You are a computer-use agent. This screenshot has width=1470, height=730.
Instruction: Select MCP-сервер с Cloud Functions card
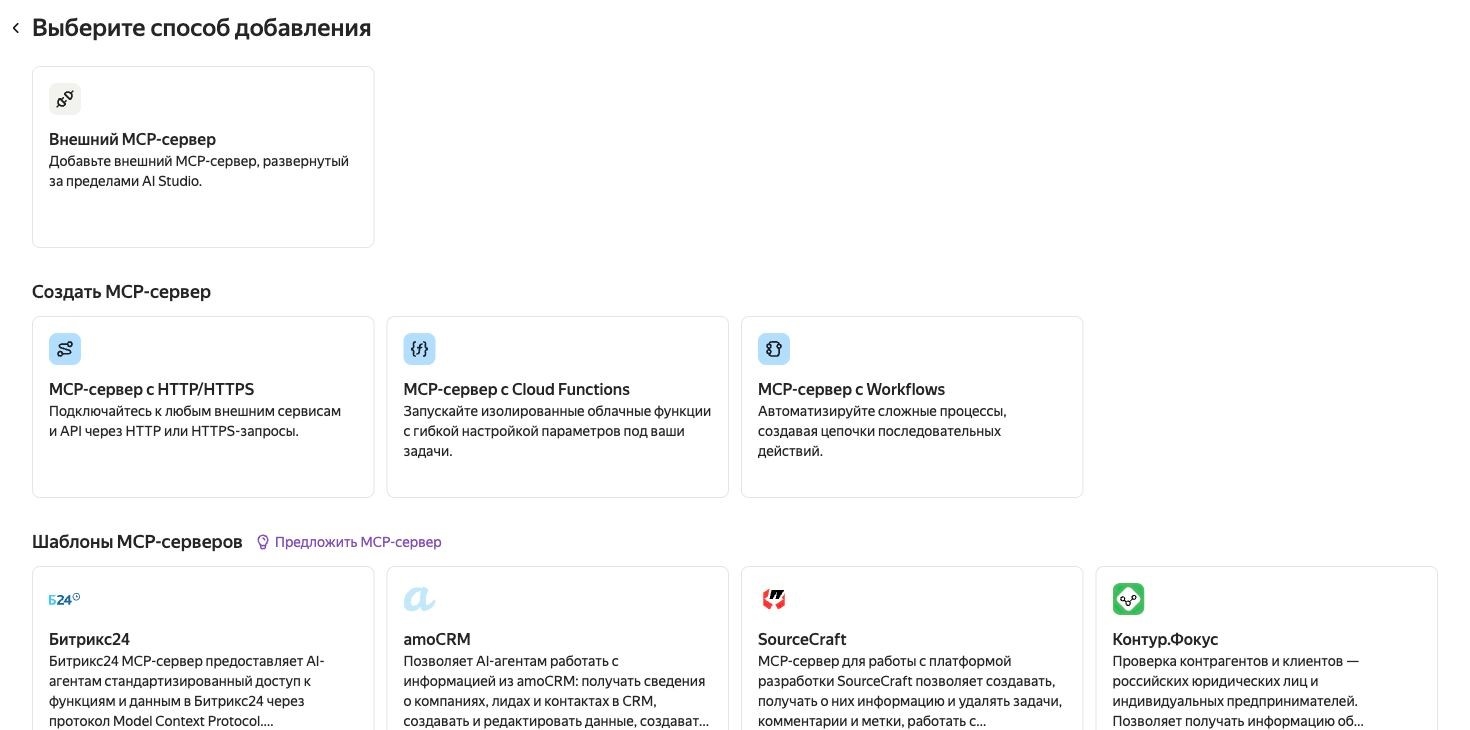pyautogui.click(x=558, y=407)
